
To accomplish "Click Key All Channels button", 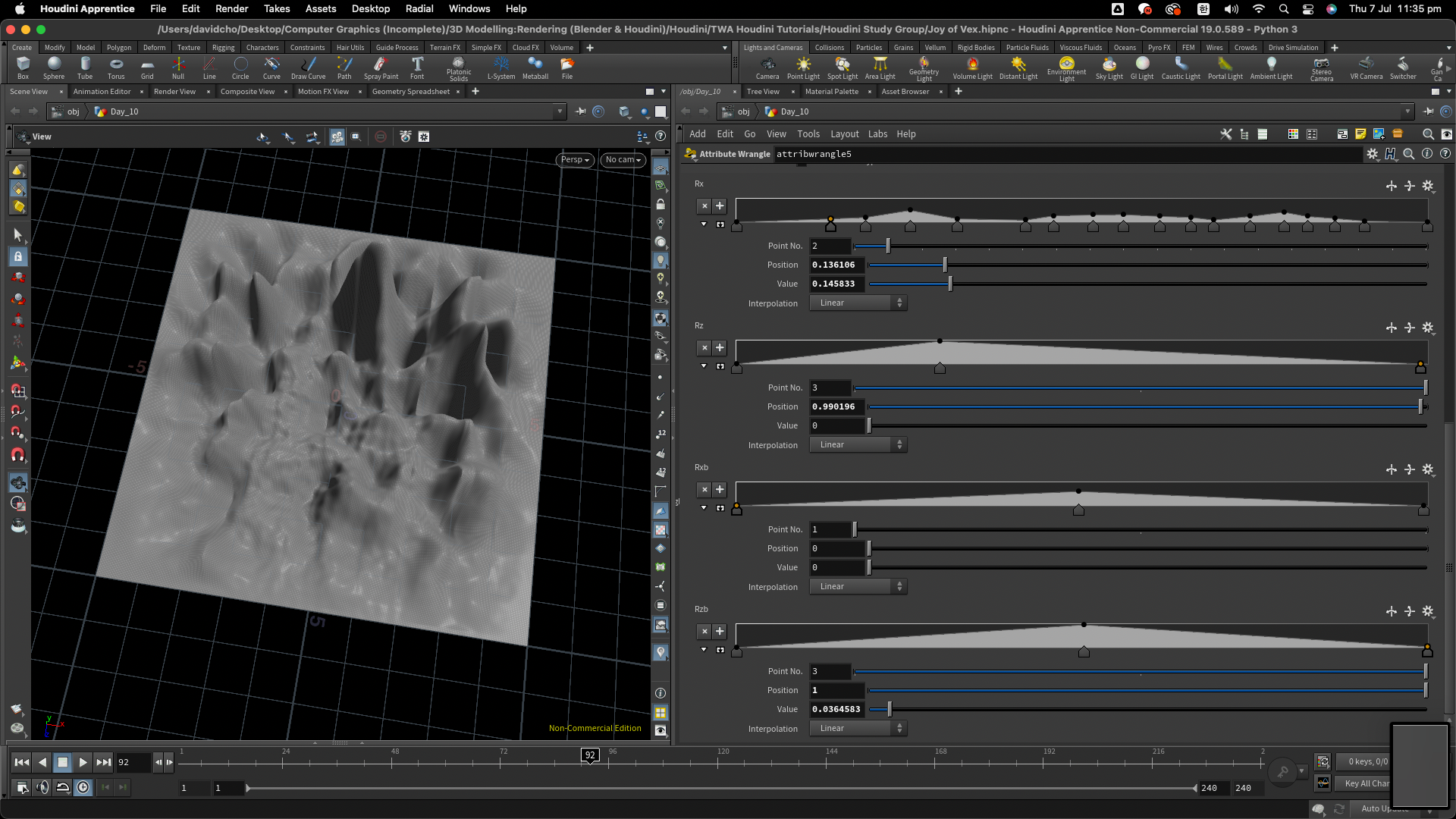I will pos(1367,783).
